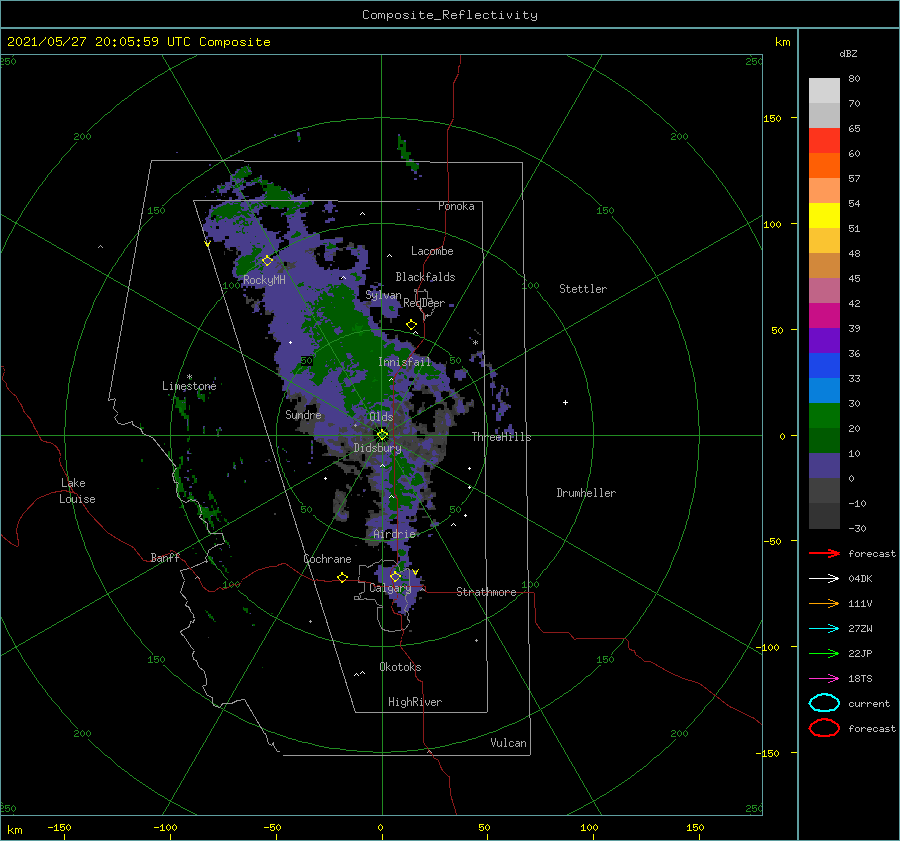Click the Strathmore town label
900x841 pixels.
point(486,592)
